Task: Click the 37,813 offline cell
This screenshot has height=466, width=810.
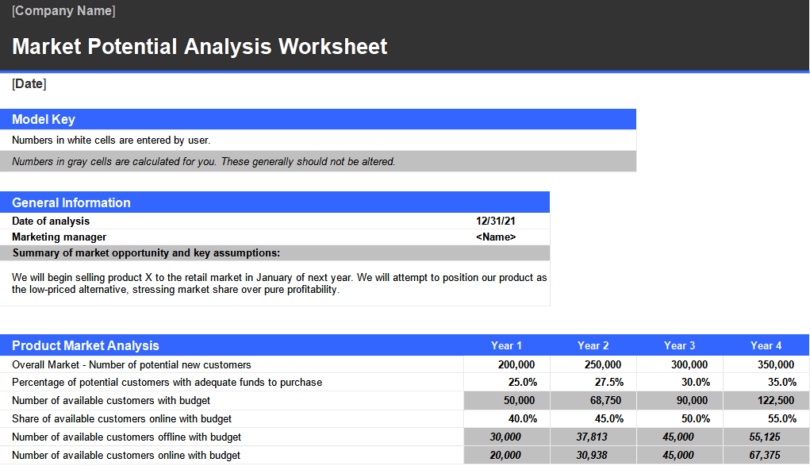Action: pos(594,437)
